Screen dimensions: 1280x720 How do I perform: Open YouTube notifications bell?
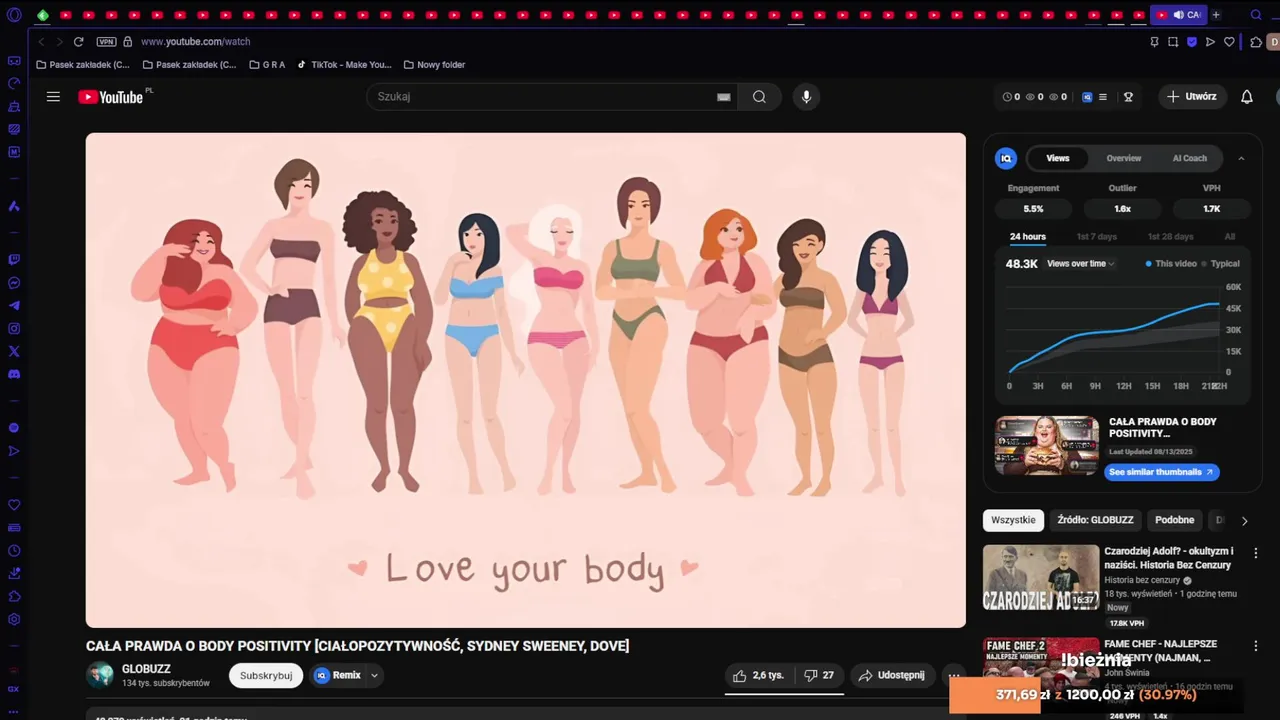tap(1247, 97)
